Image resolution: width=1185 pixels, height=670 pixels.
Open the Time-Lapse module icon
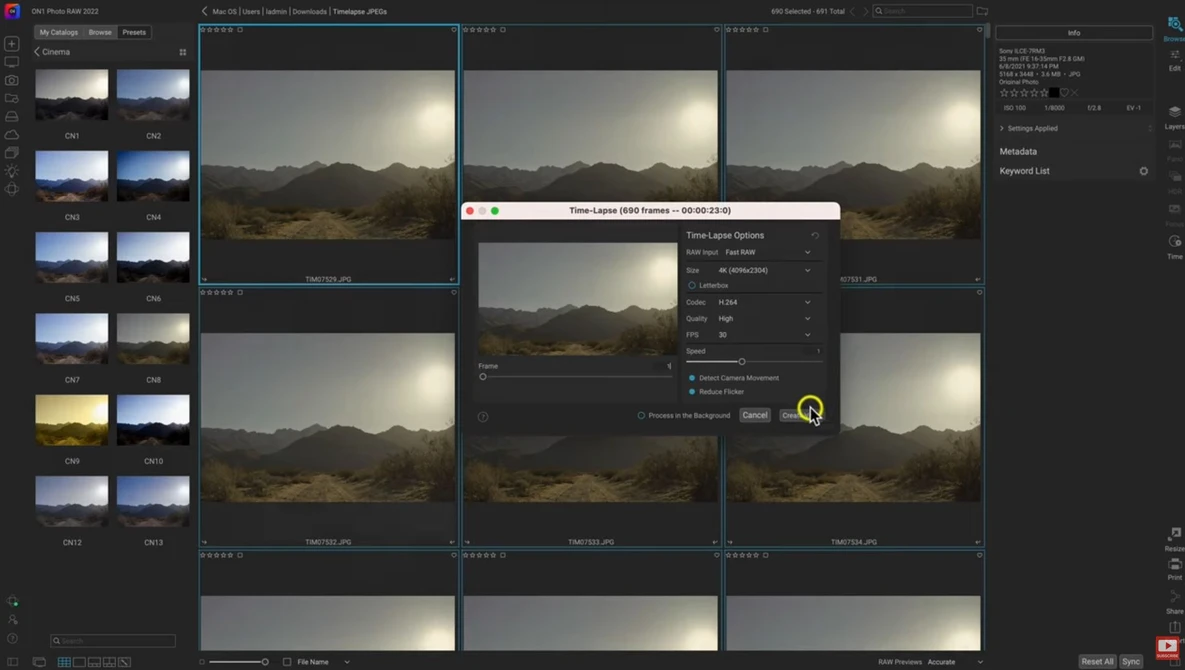pyautogui.click(x=1174, y=242)
